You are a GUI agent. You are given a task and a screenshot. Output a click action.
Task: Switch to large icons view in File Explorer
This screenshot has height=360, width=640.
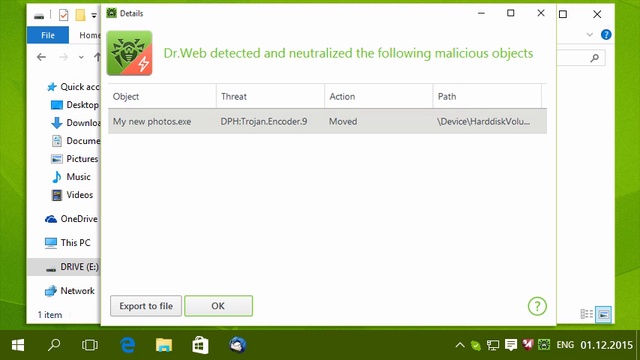tap(604, 314)
